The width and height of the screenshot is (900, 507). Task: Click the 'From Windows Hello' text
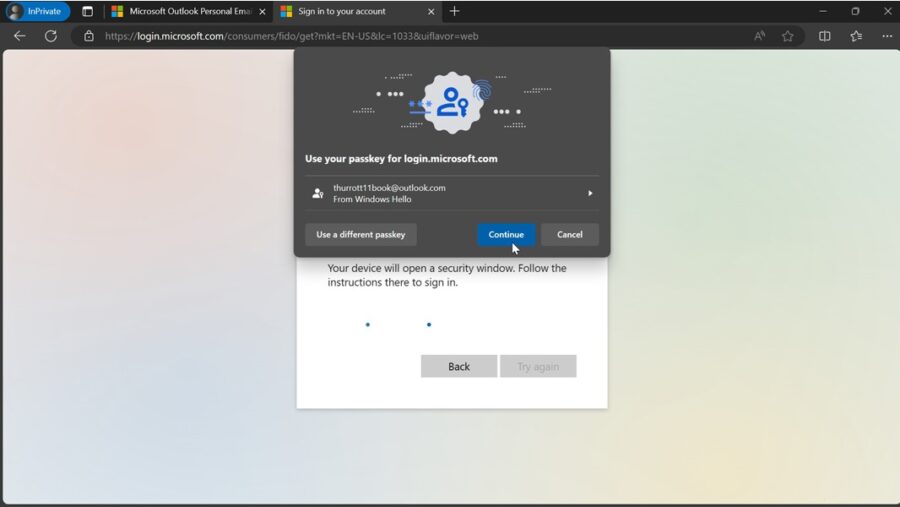click(372, 200)
